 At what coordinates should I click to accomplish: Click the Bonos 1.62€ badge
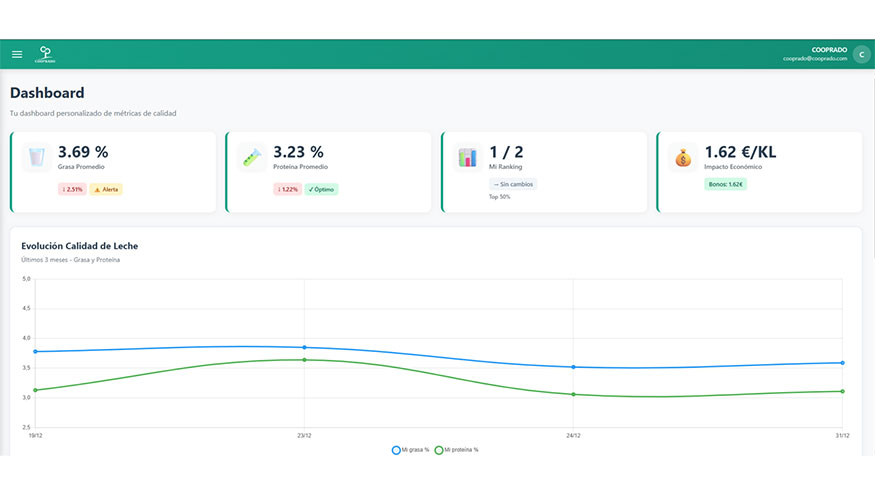click(725, 184)
